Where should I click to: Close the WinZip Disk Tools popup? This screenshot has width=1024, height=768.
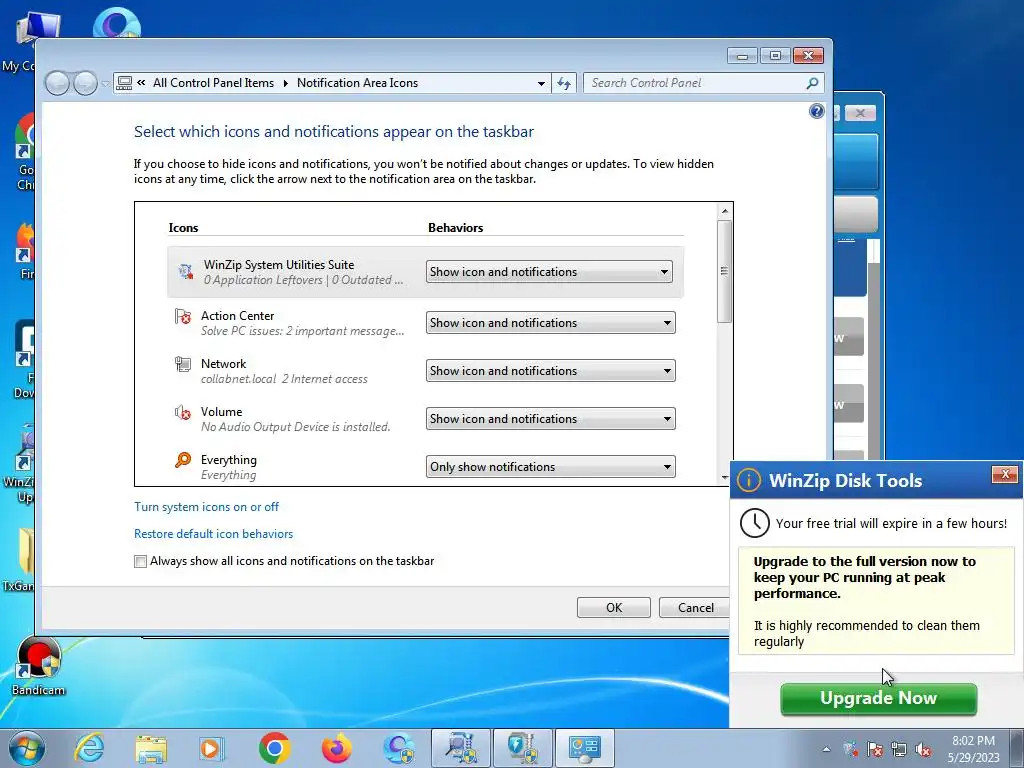click(x=1005, y=474)
